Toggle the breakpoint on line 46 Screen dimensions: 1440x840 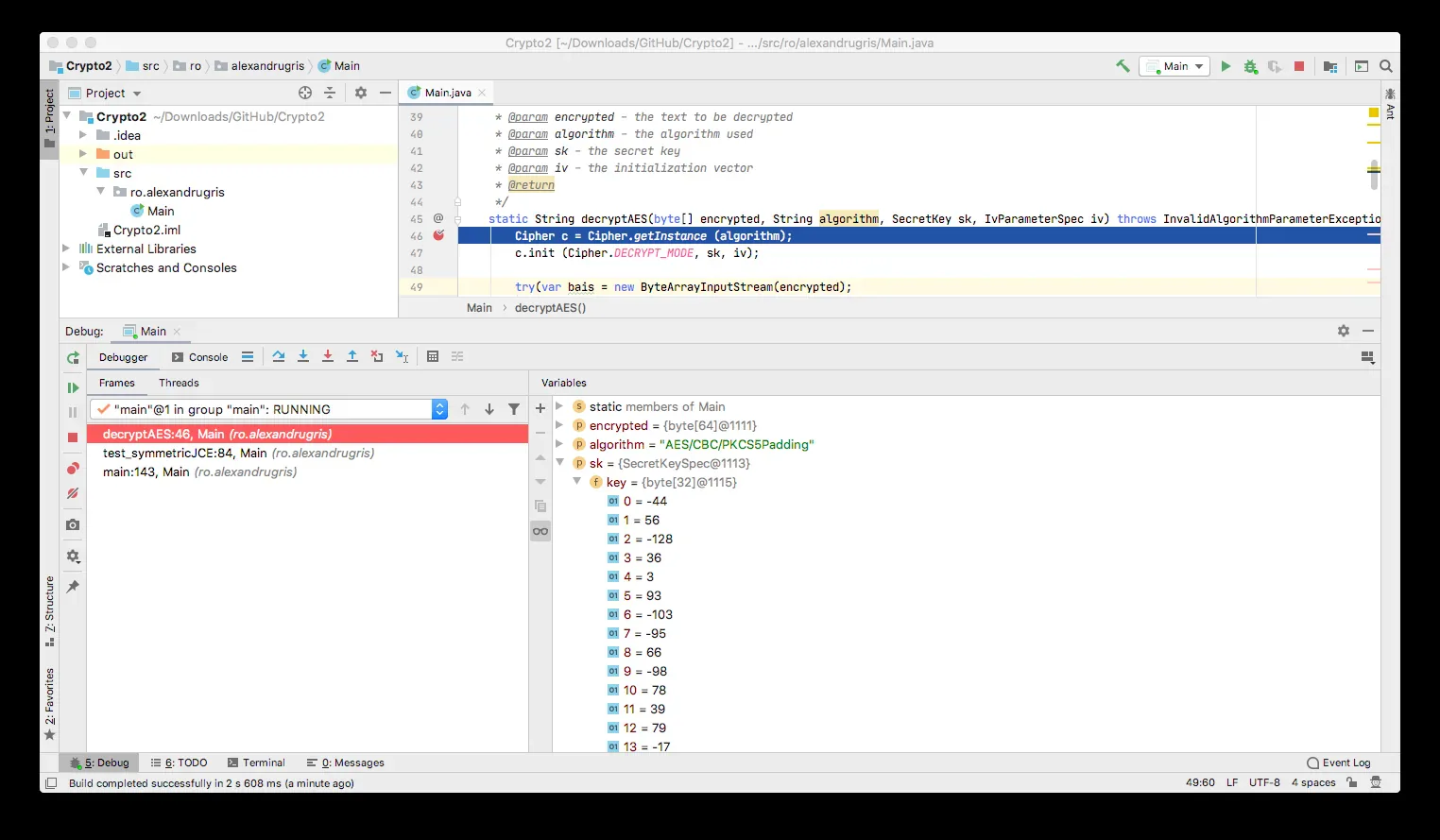coord(438,235)
